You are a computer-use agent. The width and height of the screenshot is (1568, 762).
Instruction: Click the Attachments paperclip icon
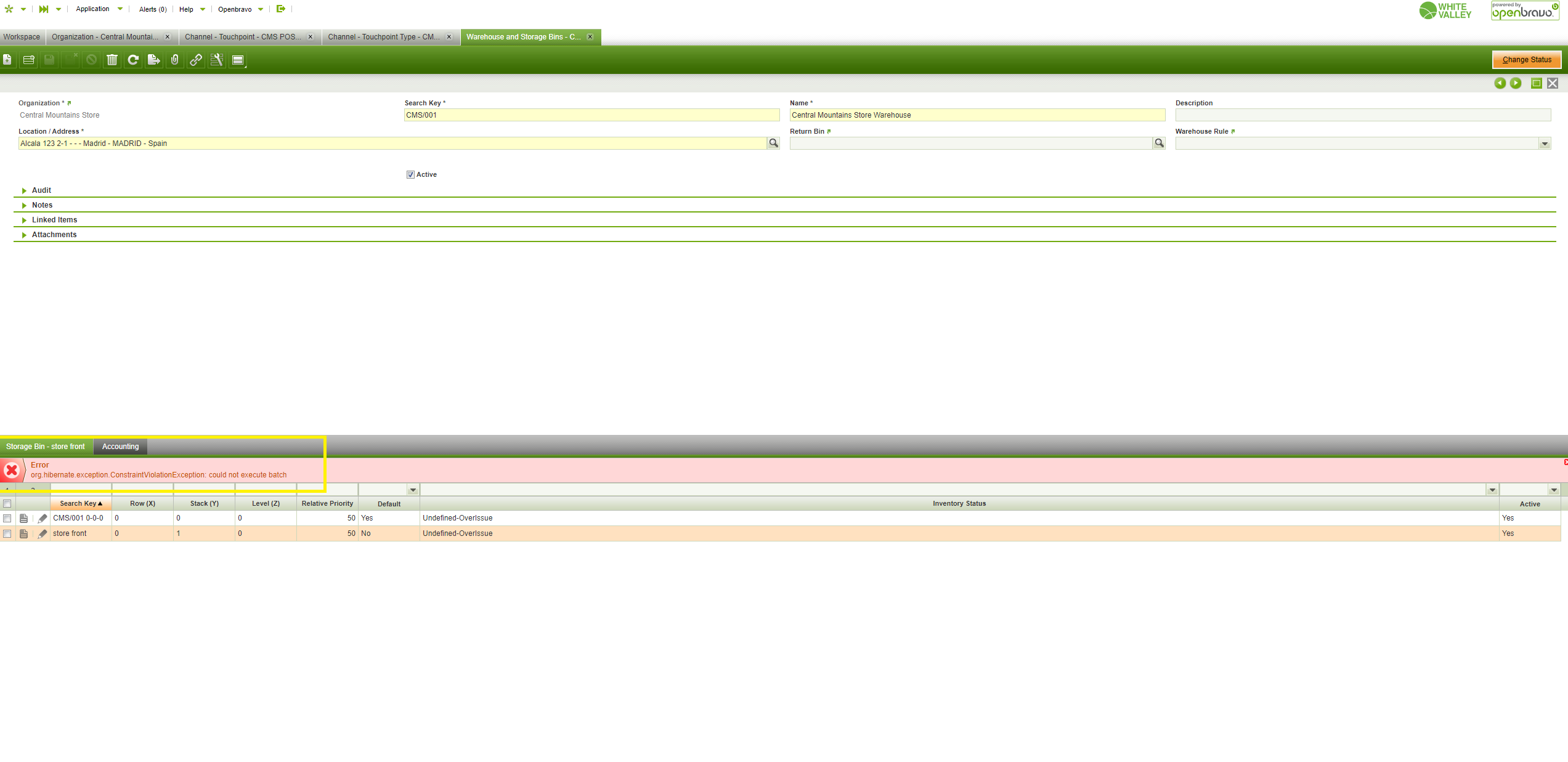tap(175, 60)
